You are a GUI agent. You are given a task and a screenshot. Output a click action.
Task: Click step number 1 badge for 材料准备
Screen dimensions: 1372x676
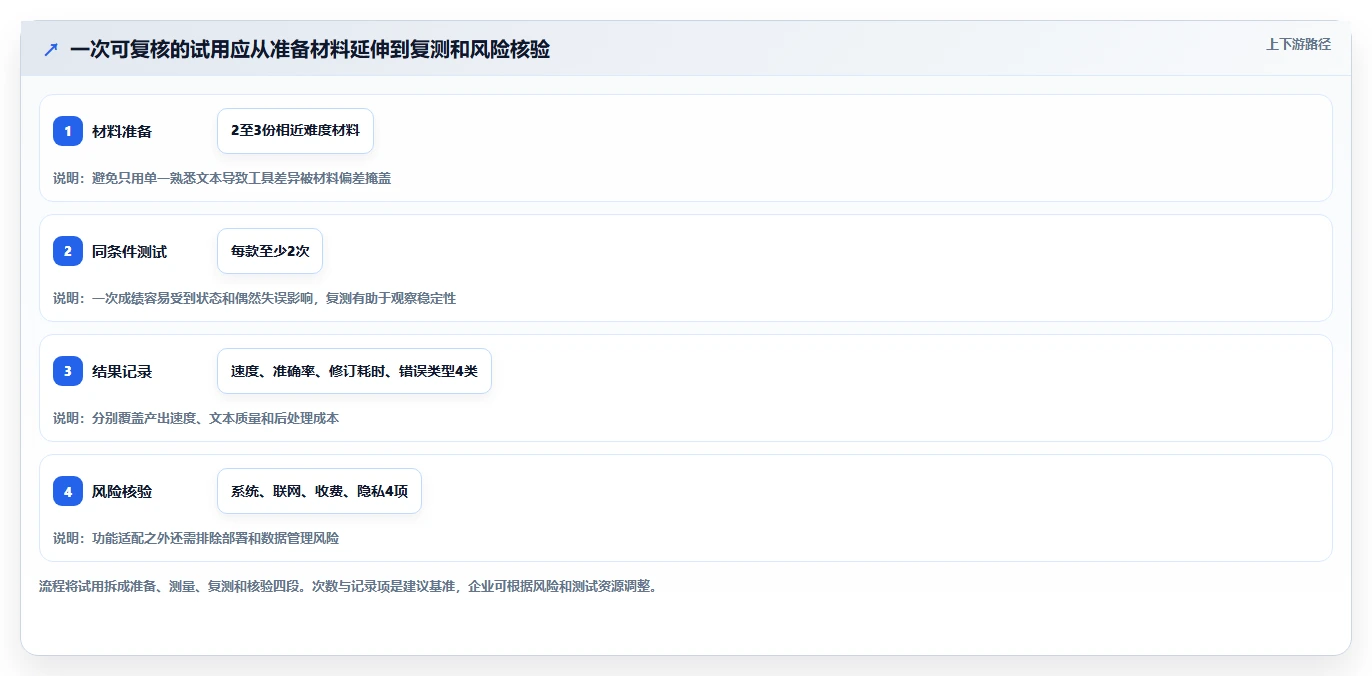pyautogui.click(x=68, y=131)
